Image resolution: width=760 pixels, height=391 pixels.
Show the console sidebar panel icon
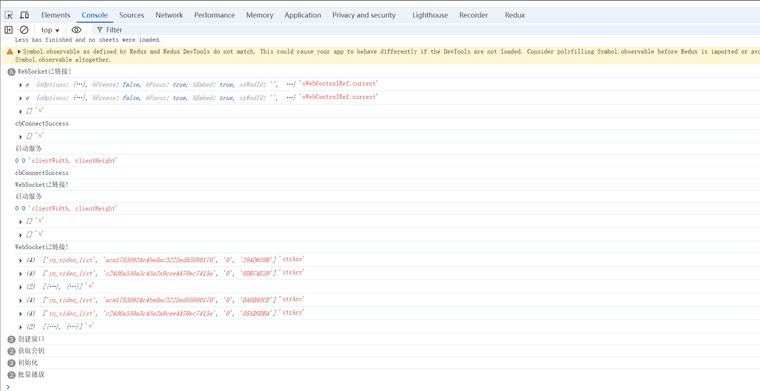[x=8, y=30]
